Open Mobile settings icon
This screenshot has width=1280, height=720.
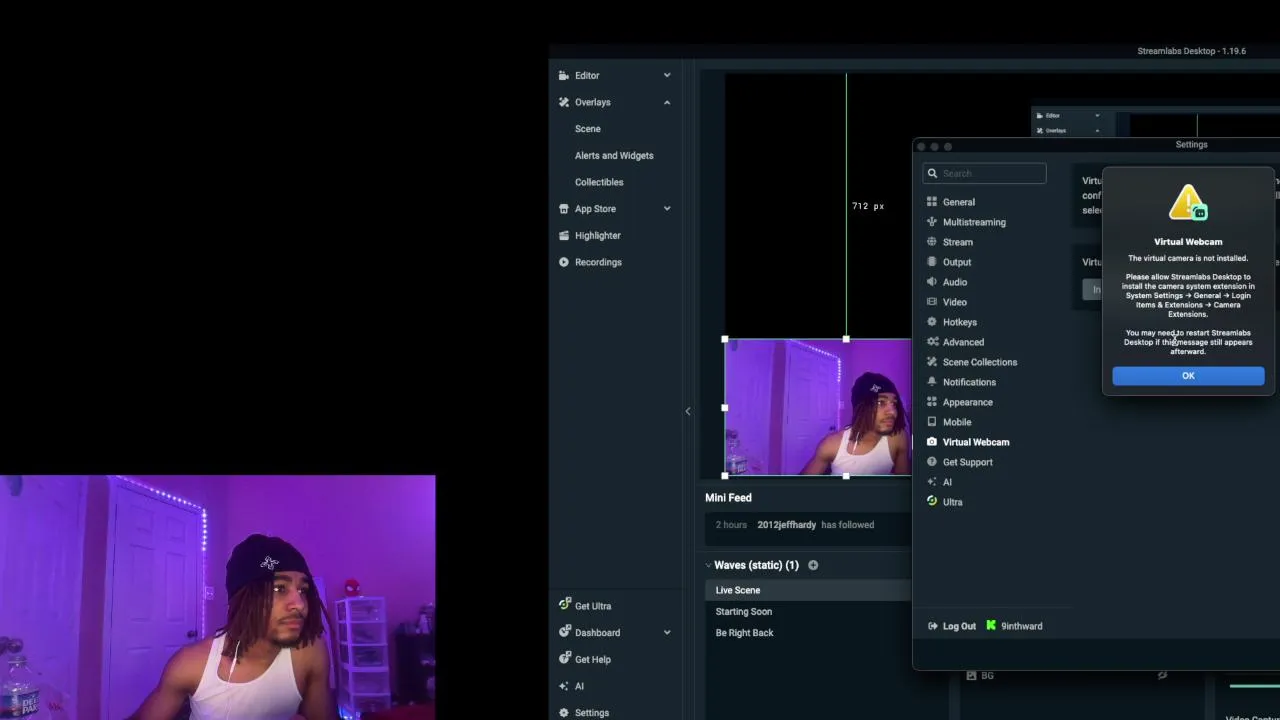point(932,422)
